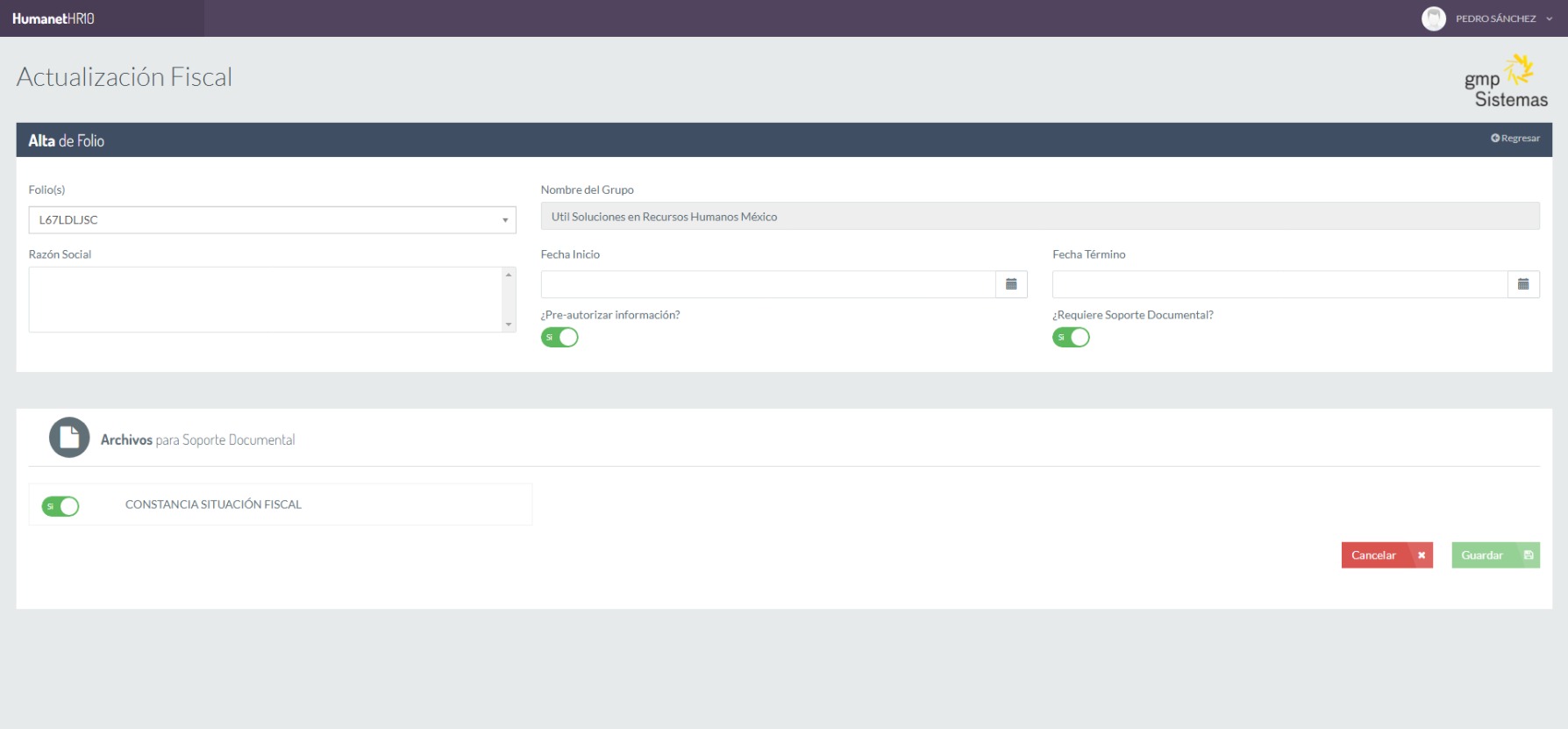The height and width of the screenshot is (729, 1568).
Task: Click the HumanetHR10 logo
Action: [x=53, y=18]
